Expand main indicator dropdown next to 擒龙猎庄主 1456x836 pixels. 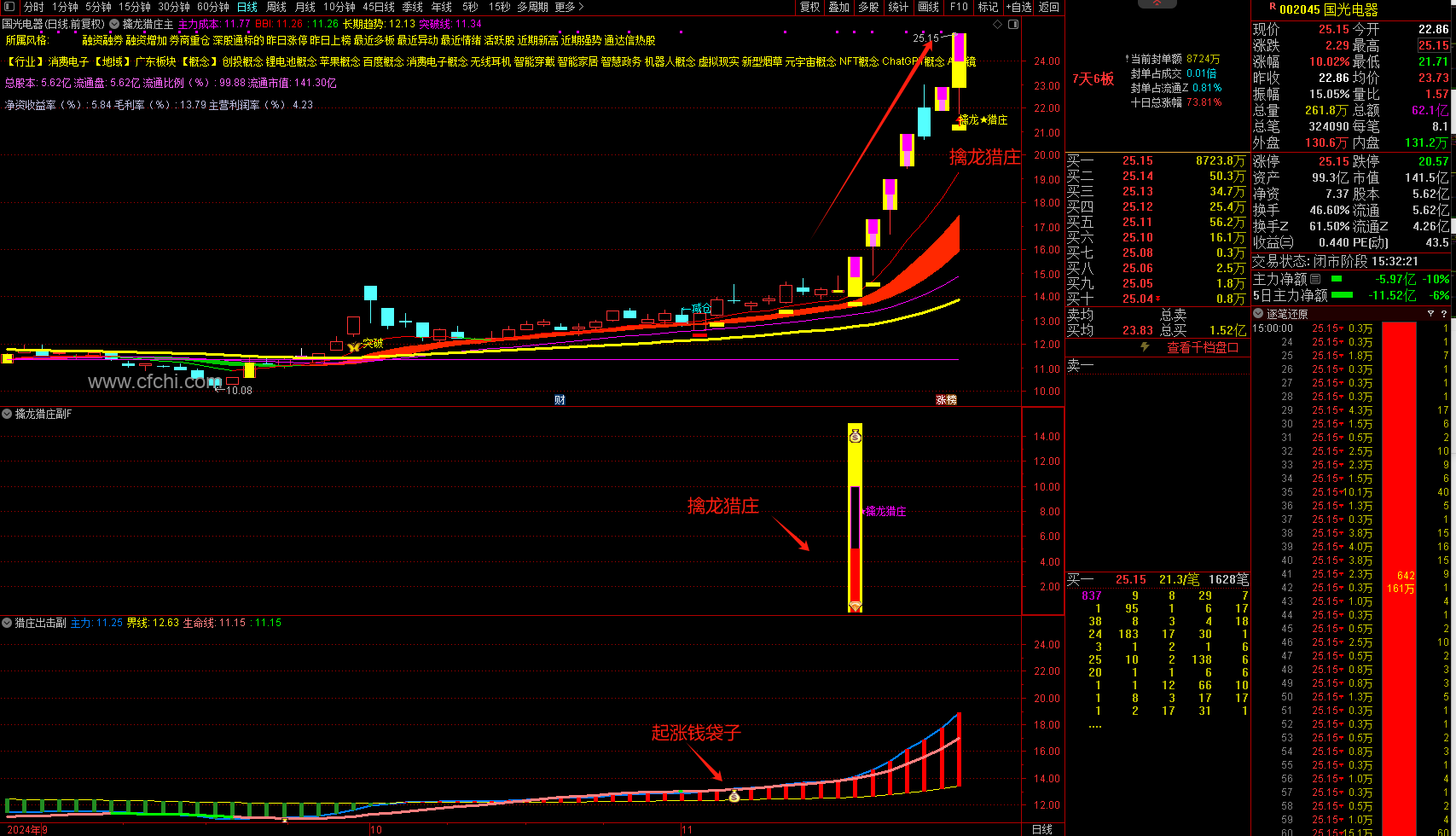coord(114,24)
